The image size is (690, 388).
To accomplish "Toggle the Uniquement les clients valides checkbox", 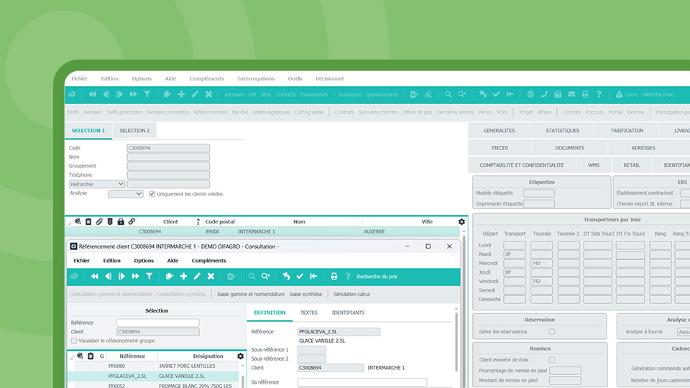I will [152, 194].
